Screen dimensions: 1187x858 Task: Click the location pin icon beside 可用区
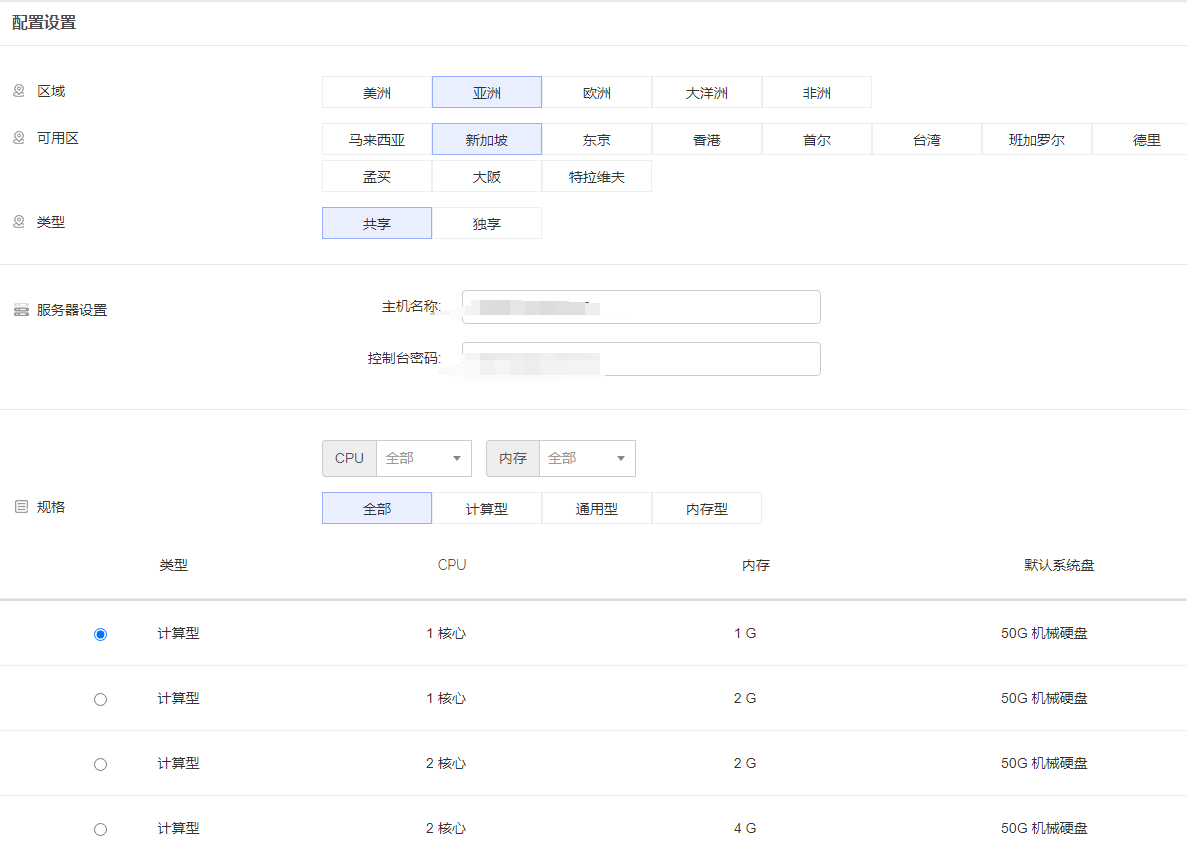click(18, 138)
